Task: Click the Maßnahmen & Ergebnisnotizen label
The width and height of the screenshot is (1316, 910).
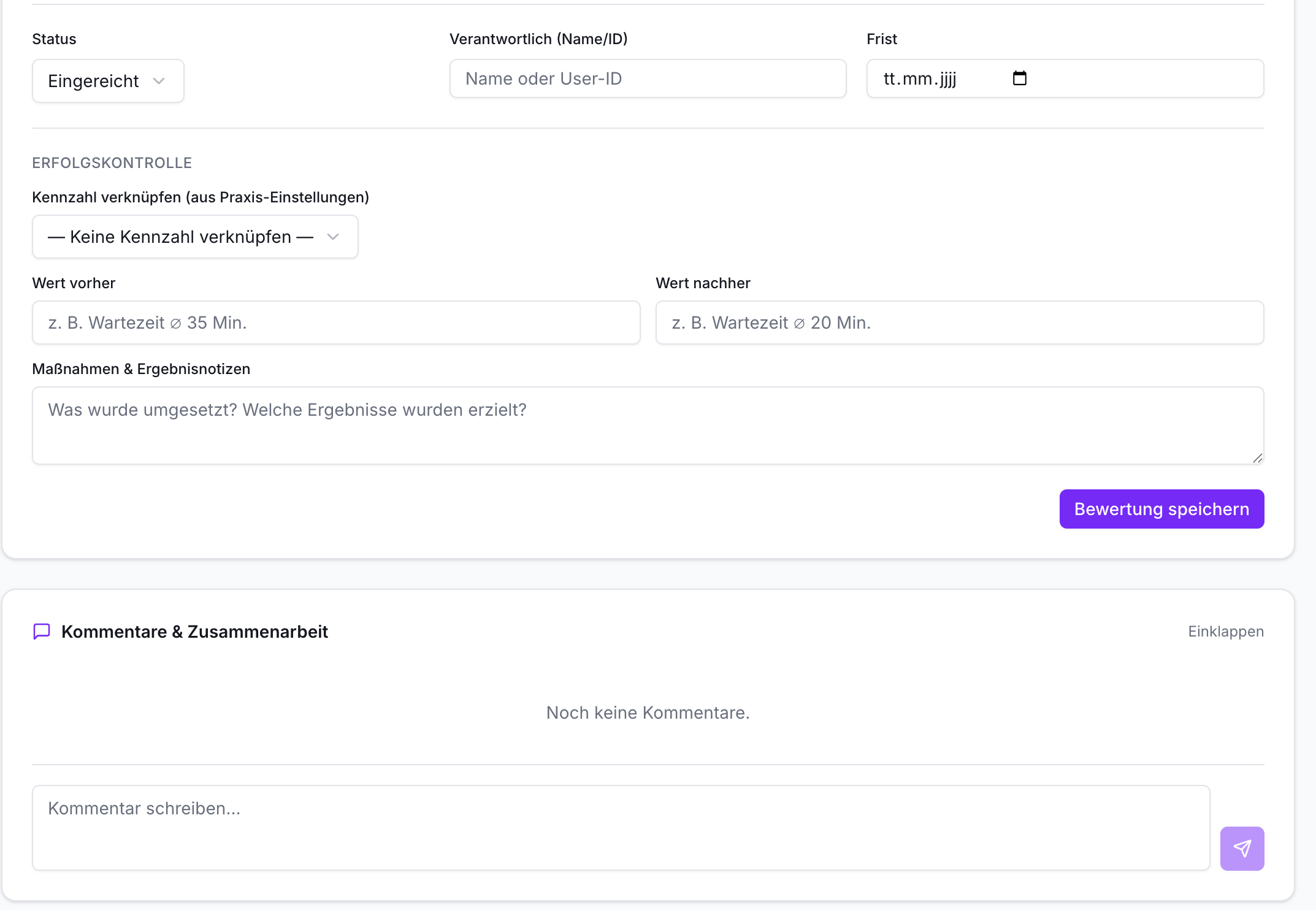Action: (141, 369)
